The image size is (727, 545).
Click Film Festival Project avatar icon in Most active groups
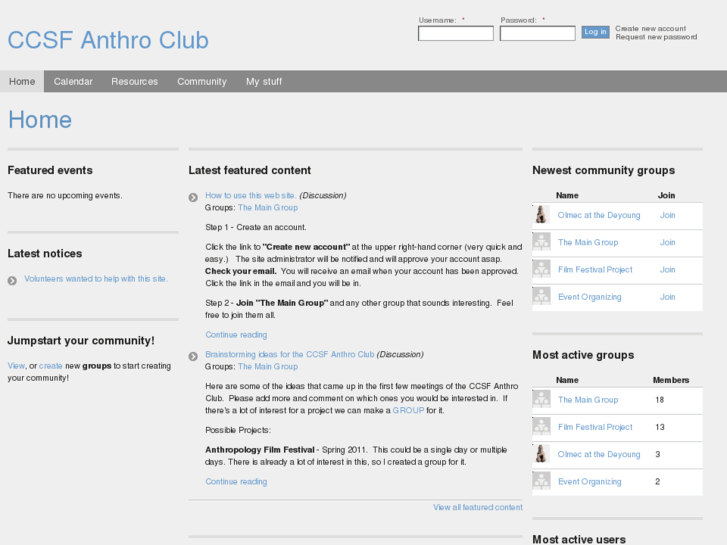coord(541,427)
